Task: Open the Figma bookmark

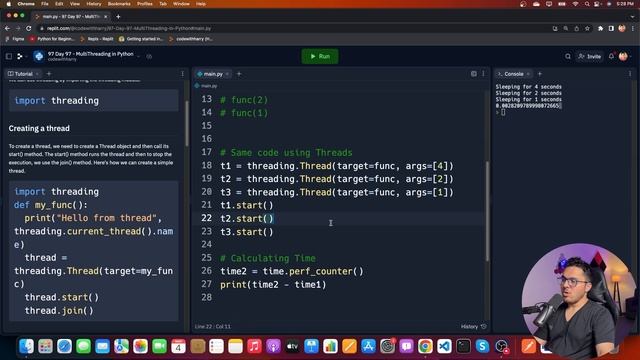Action: [15, 39]
